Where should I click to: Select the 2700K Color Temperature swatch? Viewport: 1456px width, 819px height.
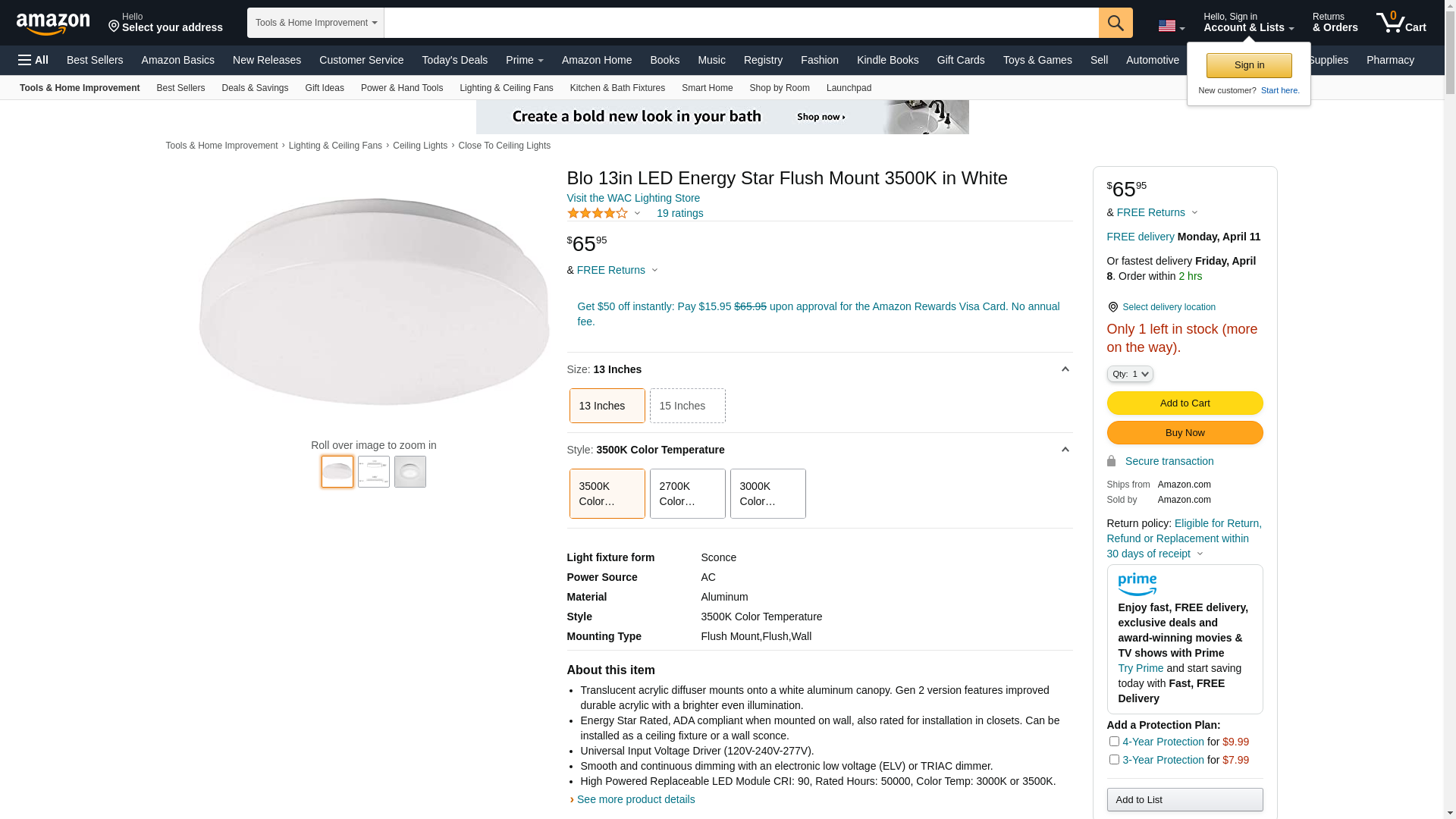tap(687, 494)
